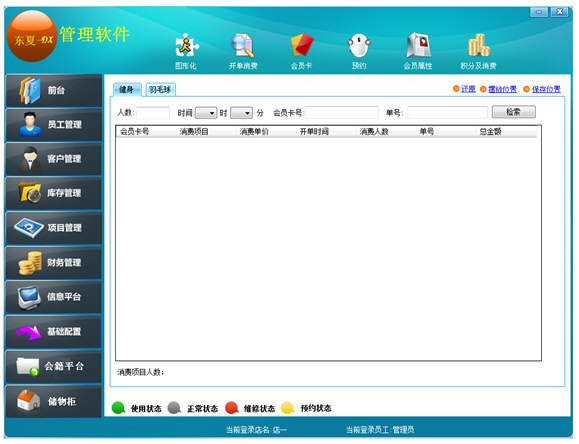Open 储物柜 sidebar item
This screenshot has height=444, width=579.
click(54, 402)
